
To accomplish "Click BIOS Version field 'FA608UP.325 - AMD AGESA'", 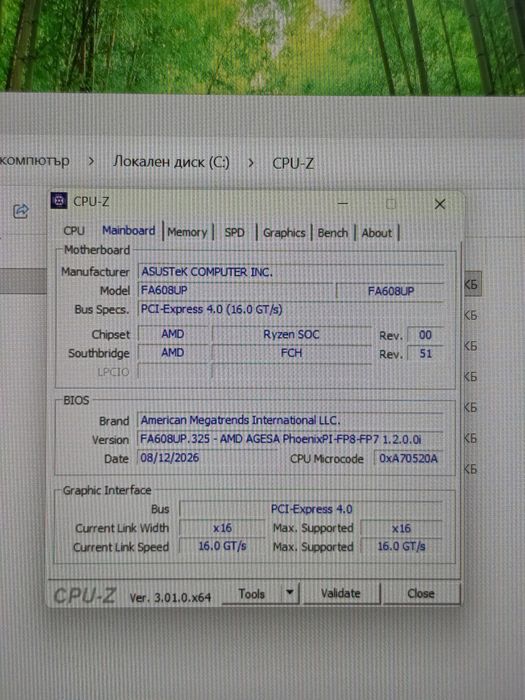I will (290, 439).
